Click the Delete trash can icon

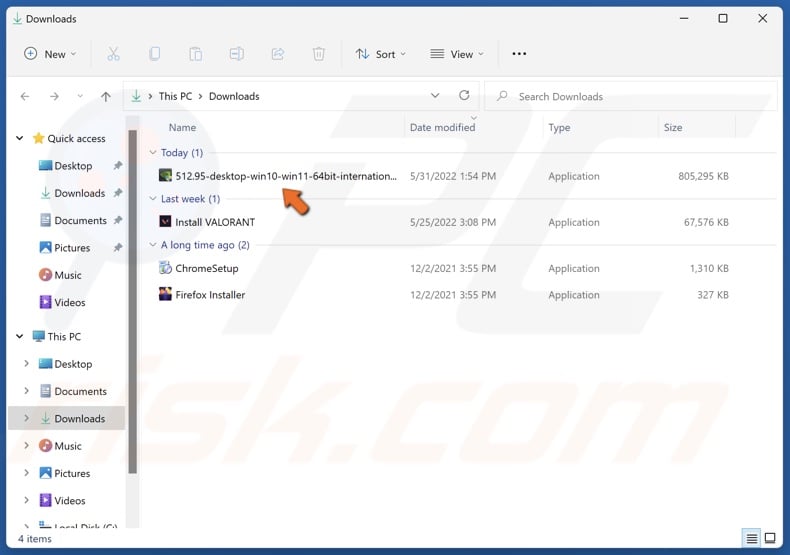click(x=318, y=54)
